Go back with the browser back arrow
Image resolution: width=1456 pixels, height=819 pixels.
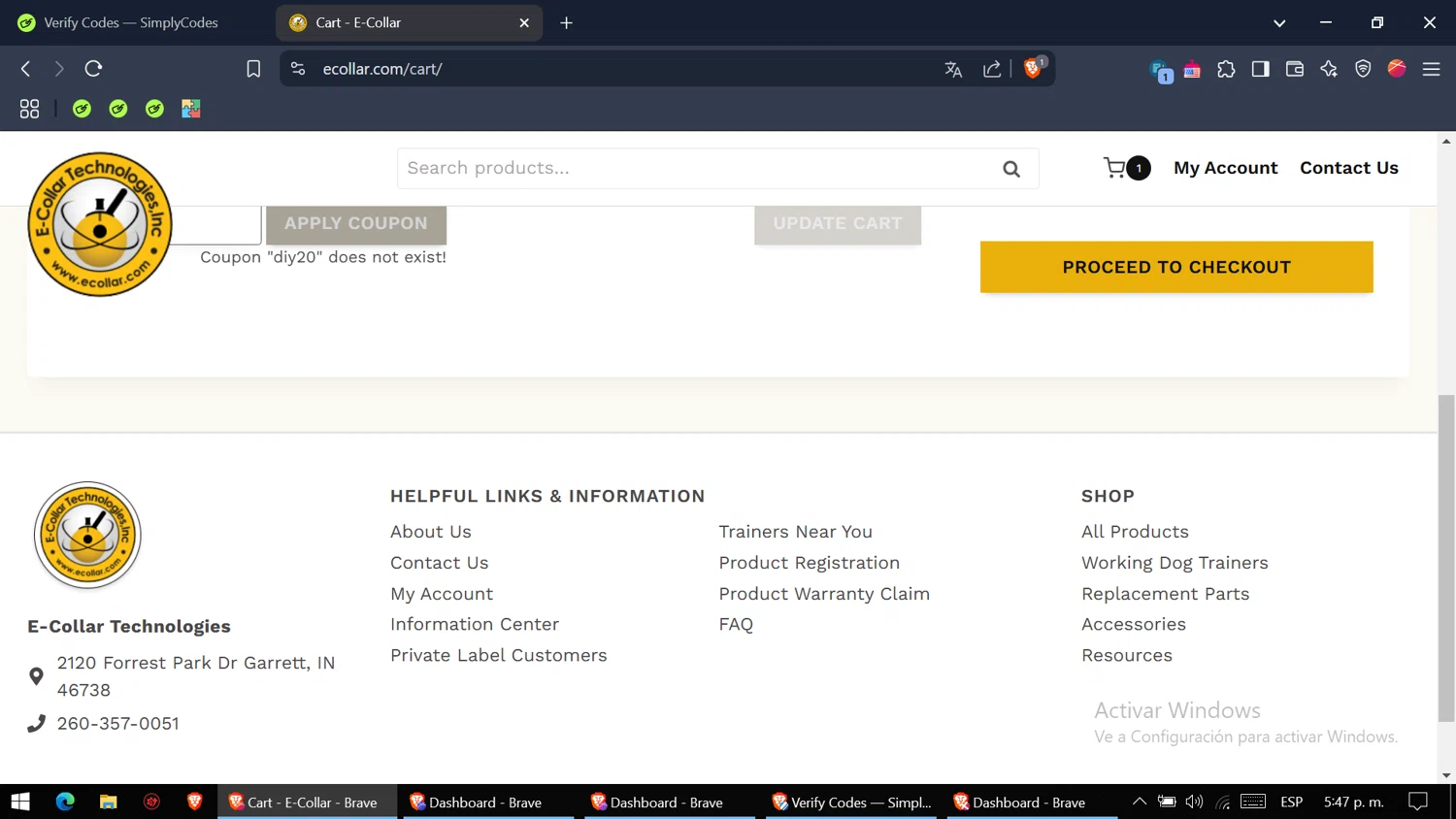[26, 69]
